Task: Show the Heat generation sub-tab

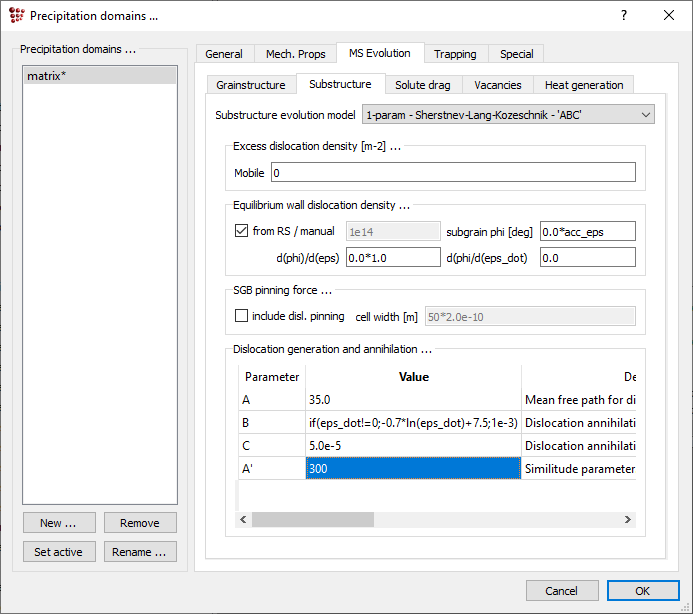Action: (583, 85)
